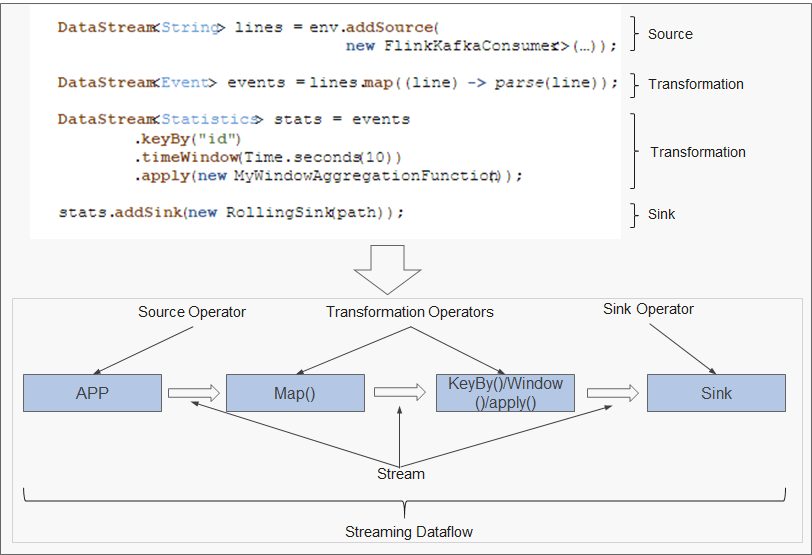Click the arrow between APP and Map()

194,394
